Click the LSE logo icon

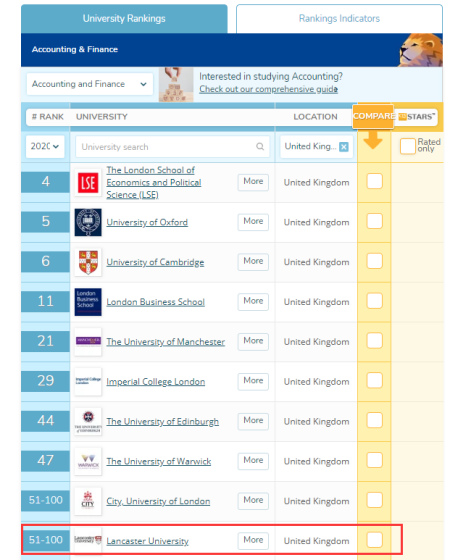88,182
